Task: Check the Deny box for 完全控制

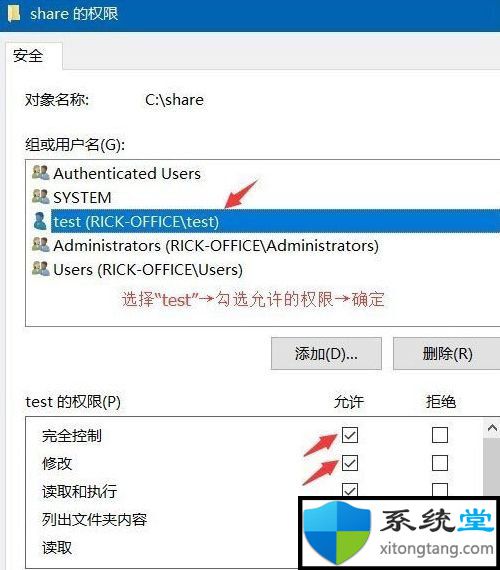Action: pos(440,435)
